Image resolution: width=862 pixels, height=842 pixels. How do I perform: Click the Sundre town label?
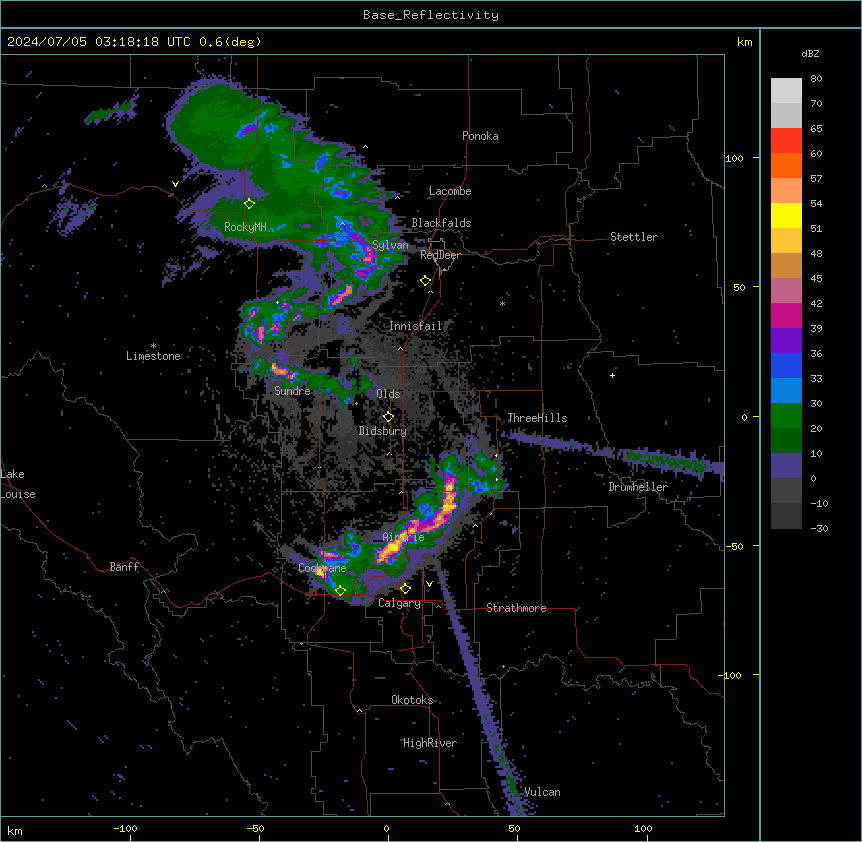[292, 391]
